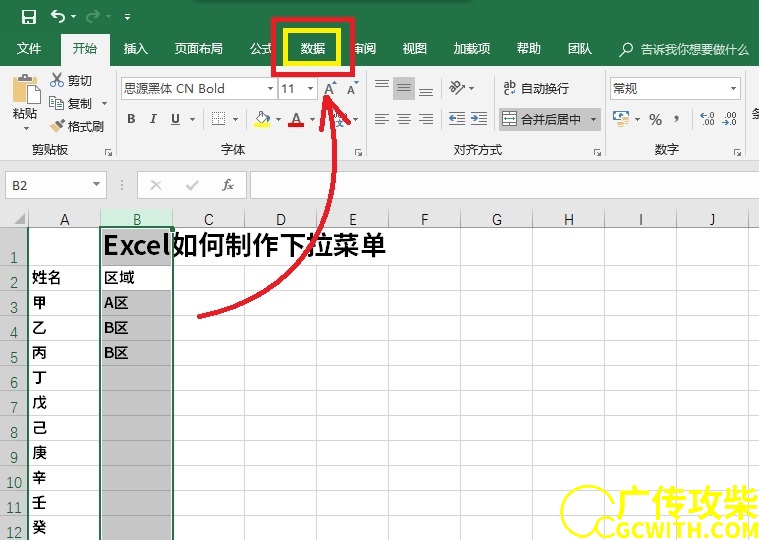Click the Cut (剪切) scissors icon
The height and width of the screenshot is (540, 759).
(57, 81)
